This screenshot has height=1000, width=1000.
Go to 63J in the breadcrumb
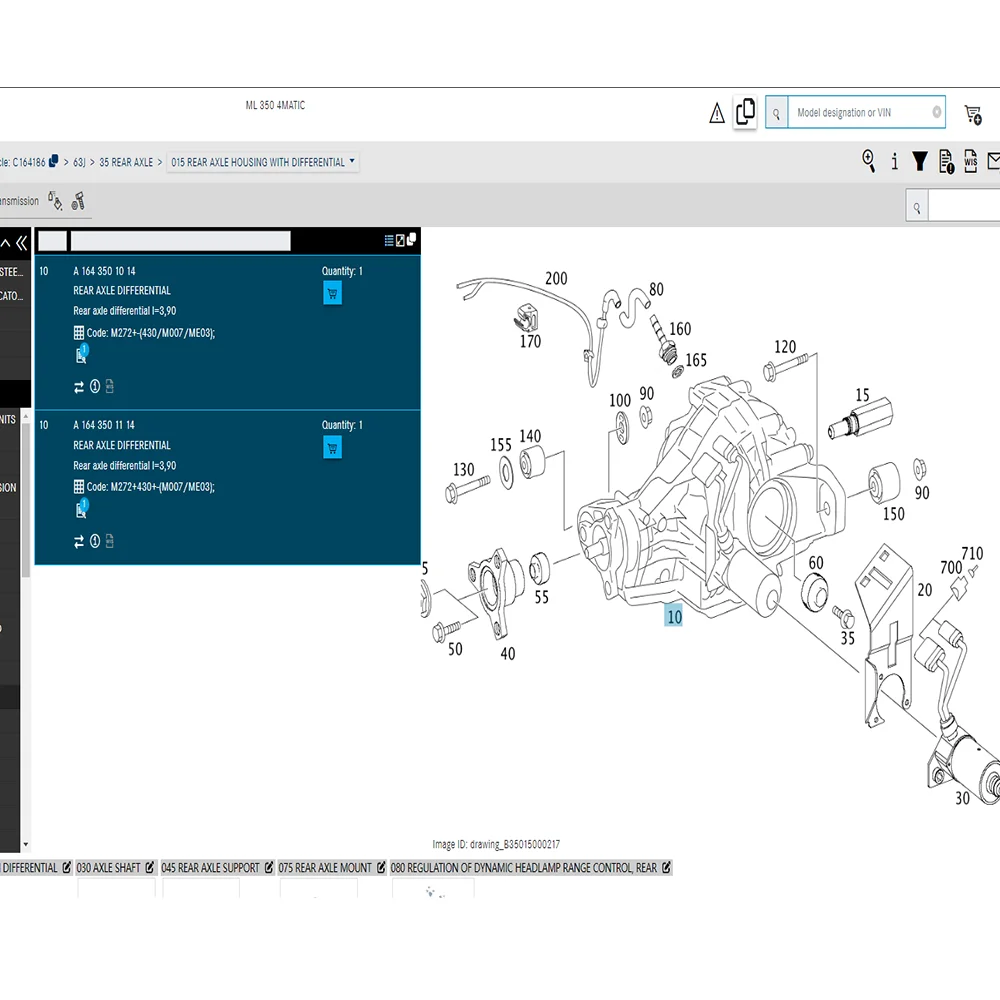click(79, 163)
